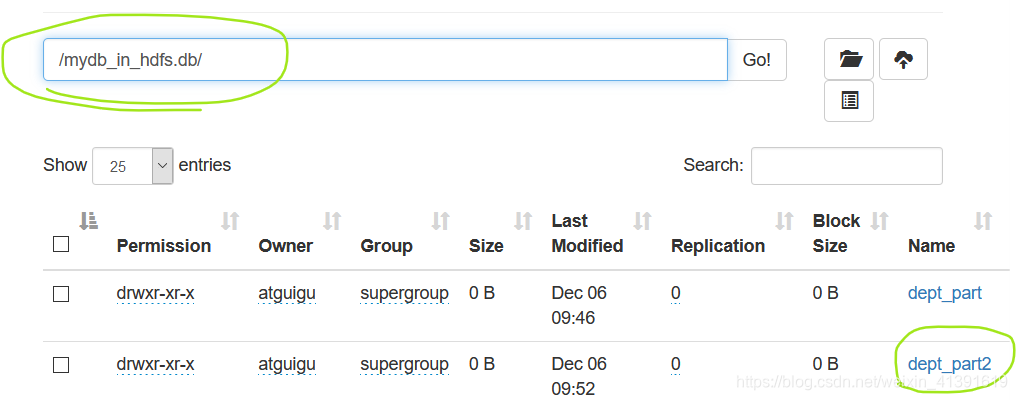Check the dept_part row checkbox

click(x=61, y=294)
